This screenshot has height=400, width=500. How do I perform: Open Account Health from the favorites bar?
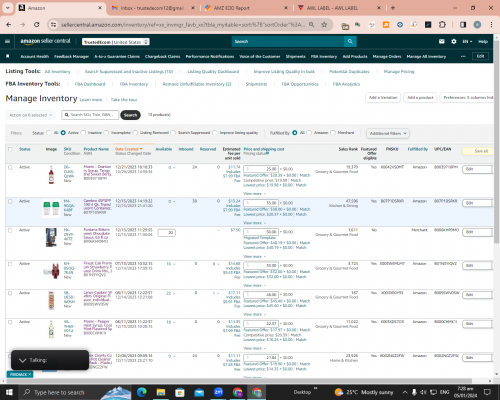click(x=35, y=56)
